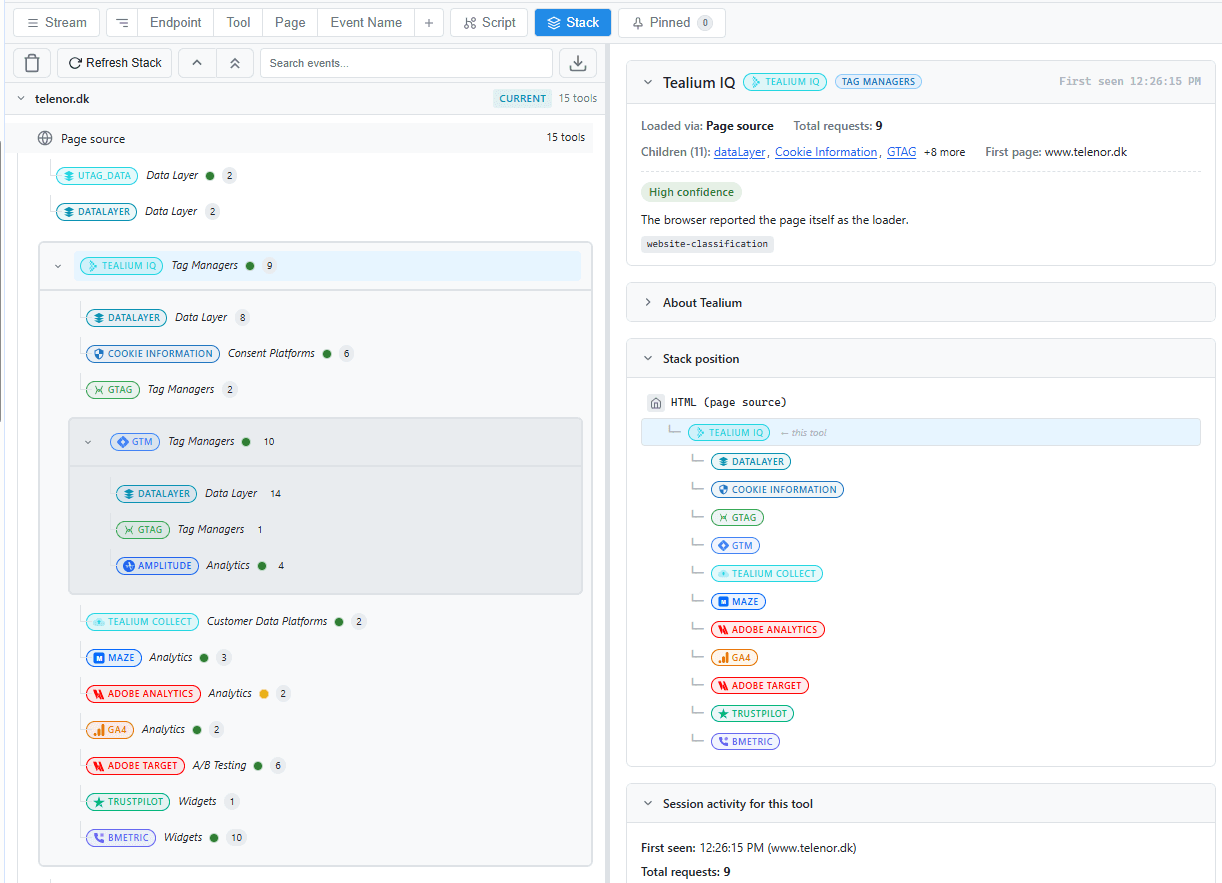Viewport: 1222px width, 883px height.
Task: Click TEALIUM COLLECT badge in Stack position
Action: click(x=767, y=574)
